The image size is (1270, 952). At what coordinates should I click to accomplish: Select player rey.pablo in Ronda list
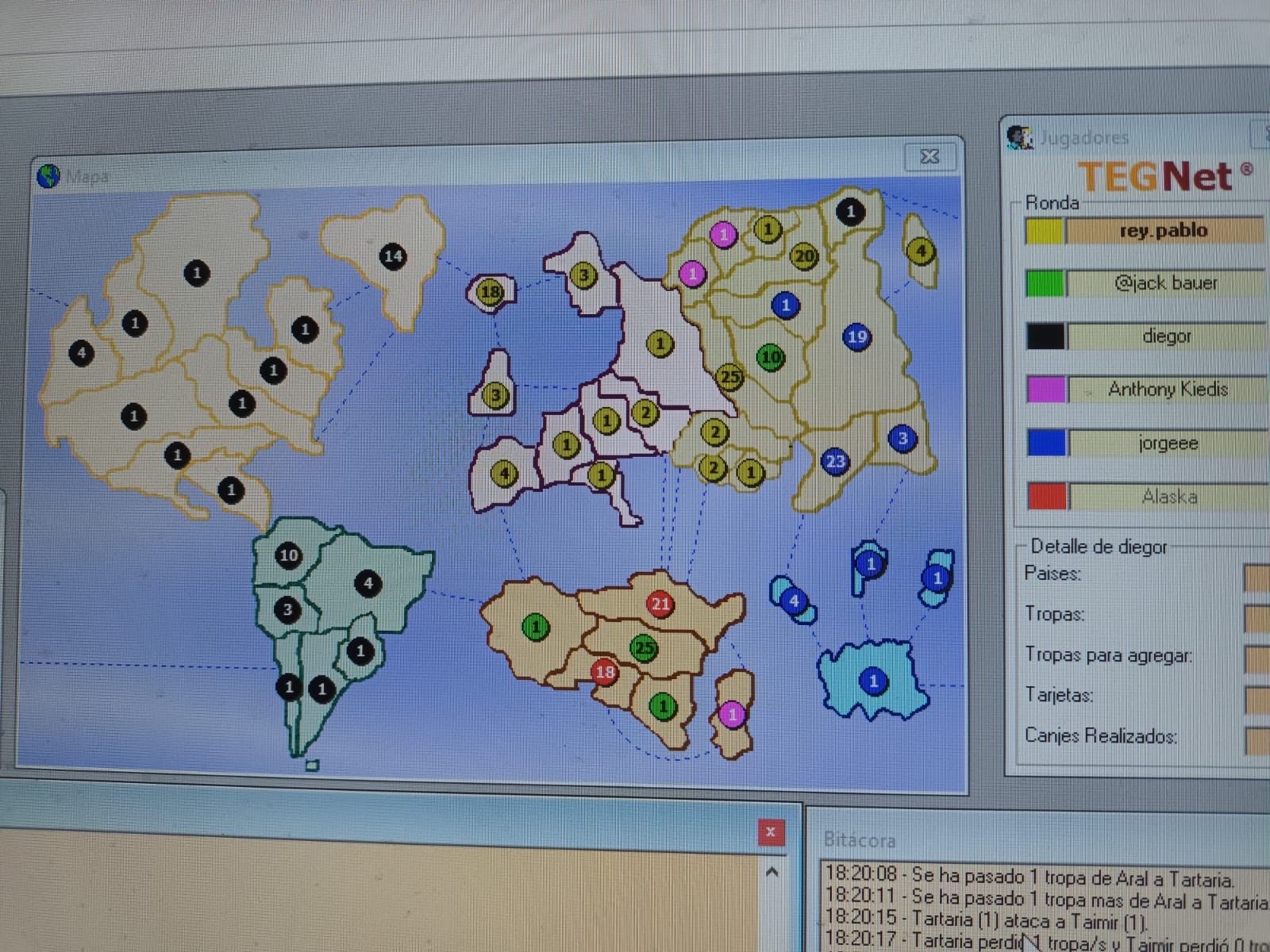point(1166,231)
